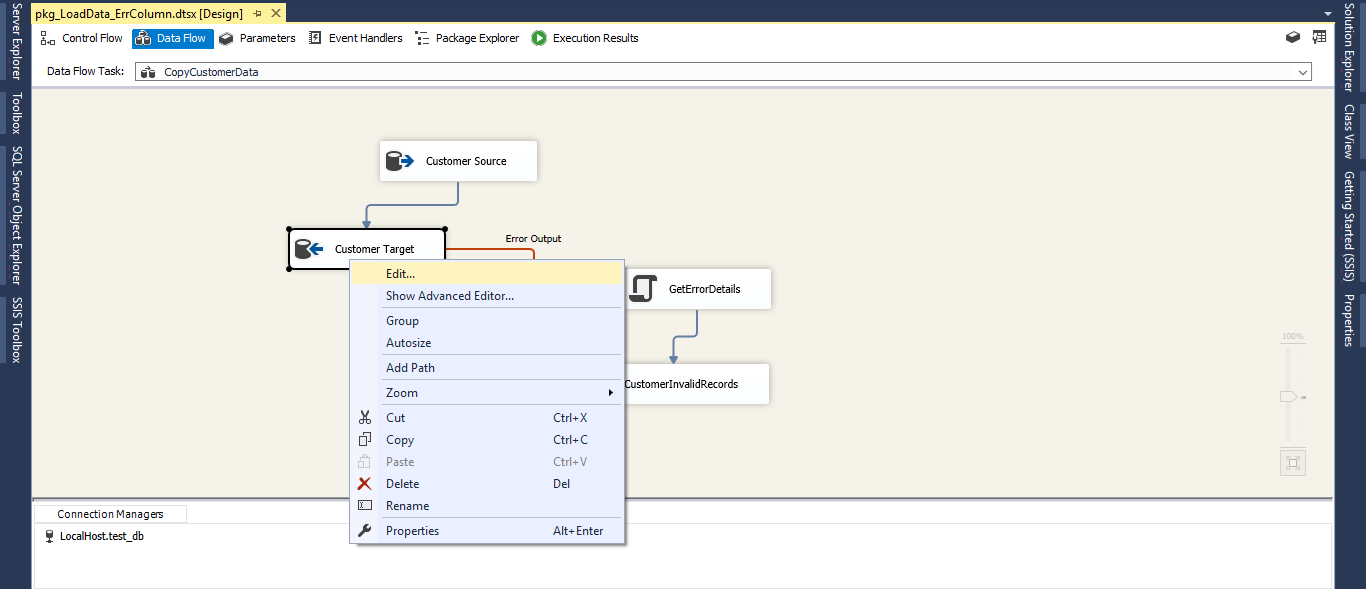Click the Customer Source database icon

pos(400,161)
